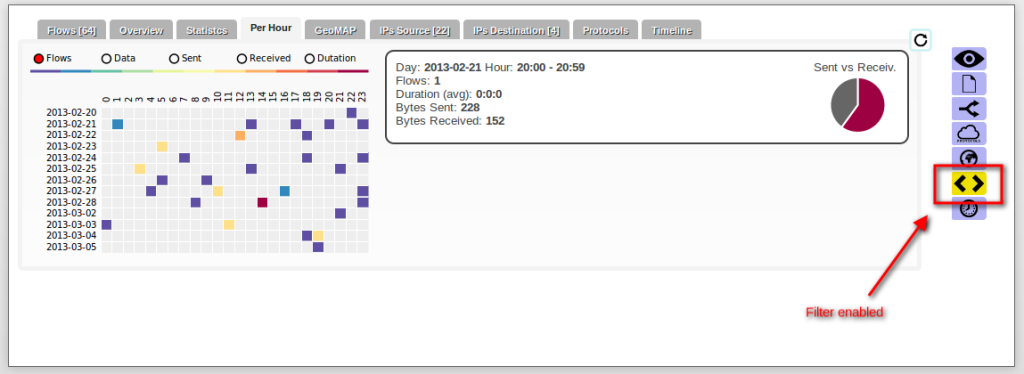Click the eye icon in the sidebar
This screenshot has height=374, width=1024.
click(969, 59)
